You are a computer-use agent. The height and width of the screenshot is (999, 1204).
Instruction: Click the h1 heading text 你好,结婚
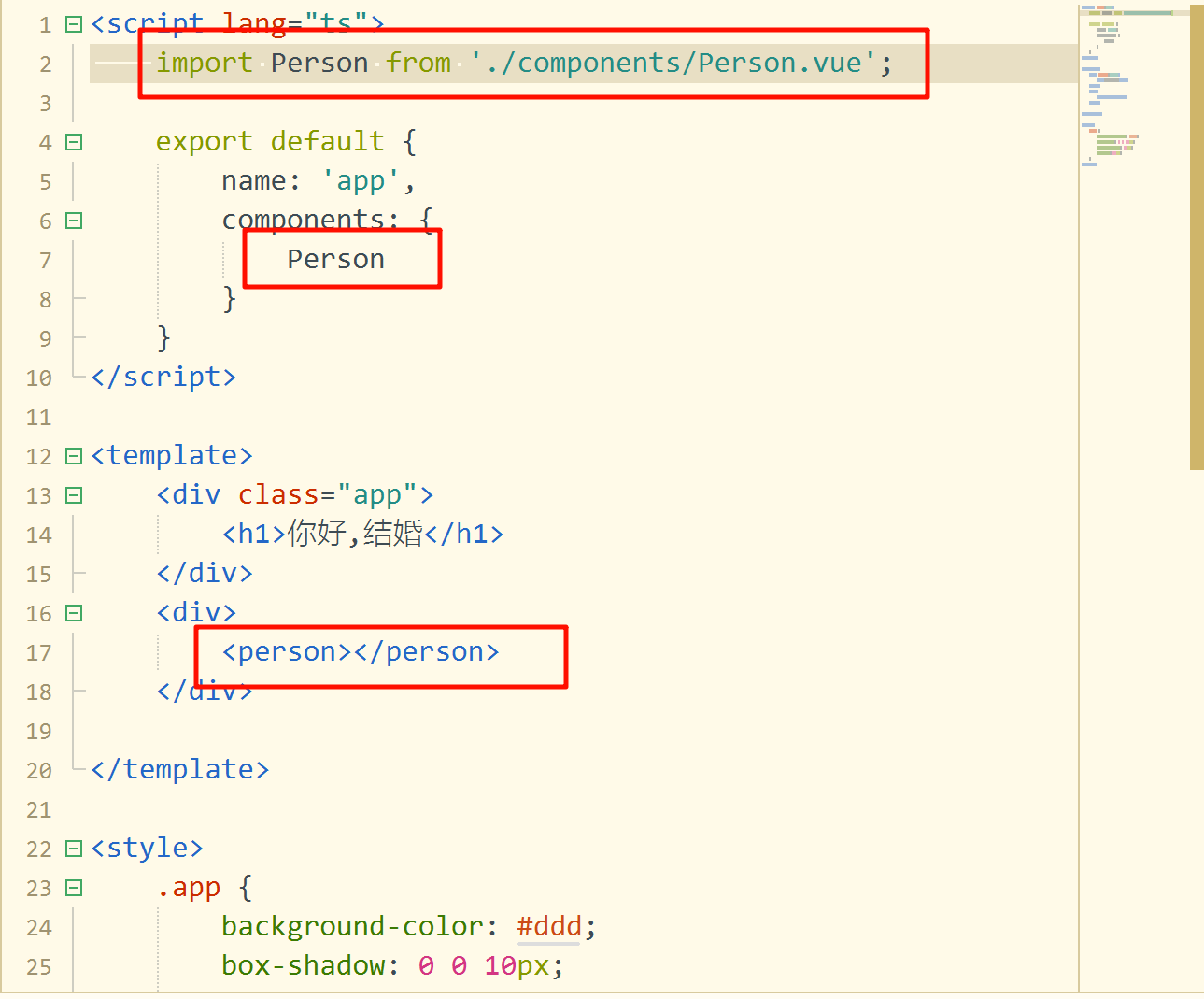point(355,535)
